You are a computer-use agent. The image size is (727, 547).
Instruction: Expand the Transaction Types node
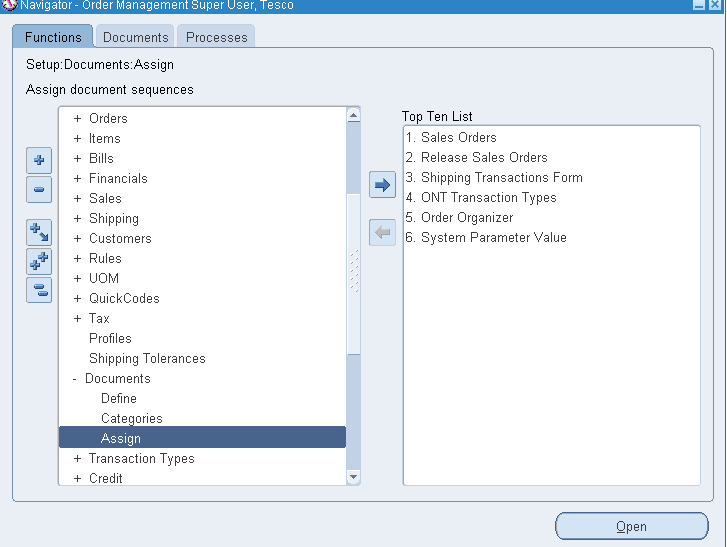tap(77, 459)
